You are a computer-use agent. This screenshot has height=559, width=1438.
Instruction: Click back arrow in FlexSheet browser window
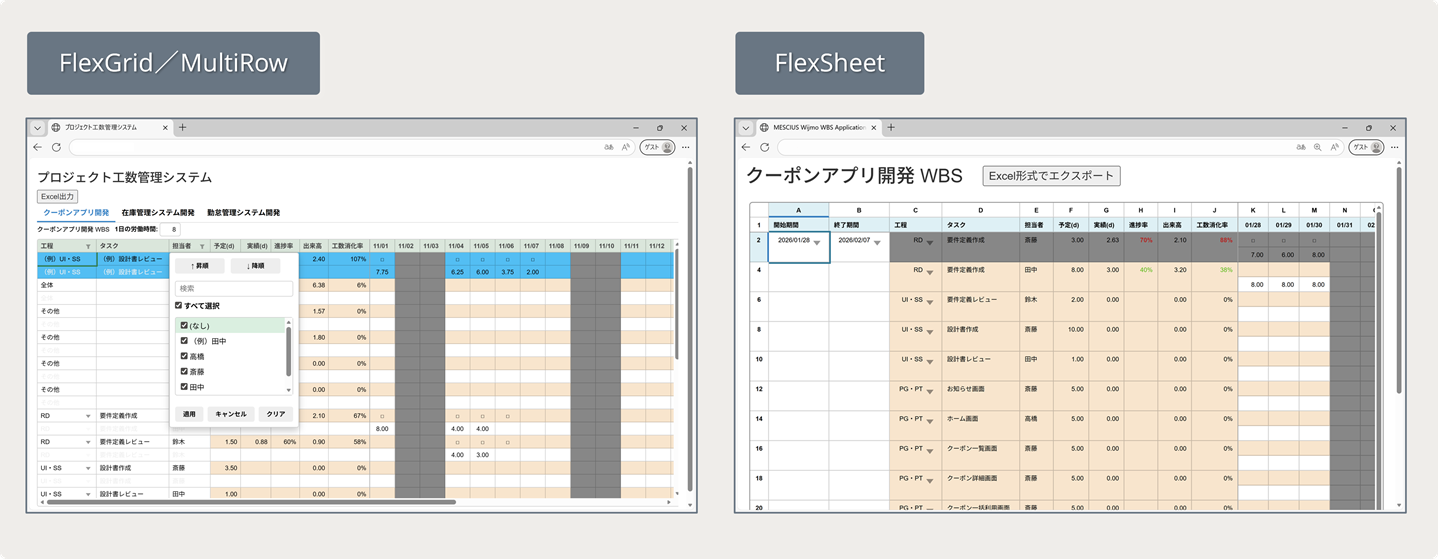(746, 147)
